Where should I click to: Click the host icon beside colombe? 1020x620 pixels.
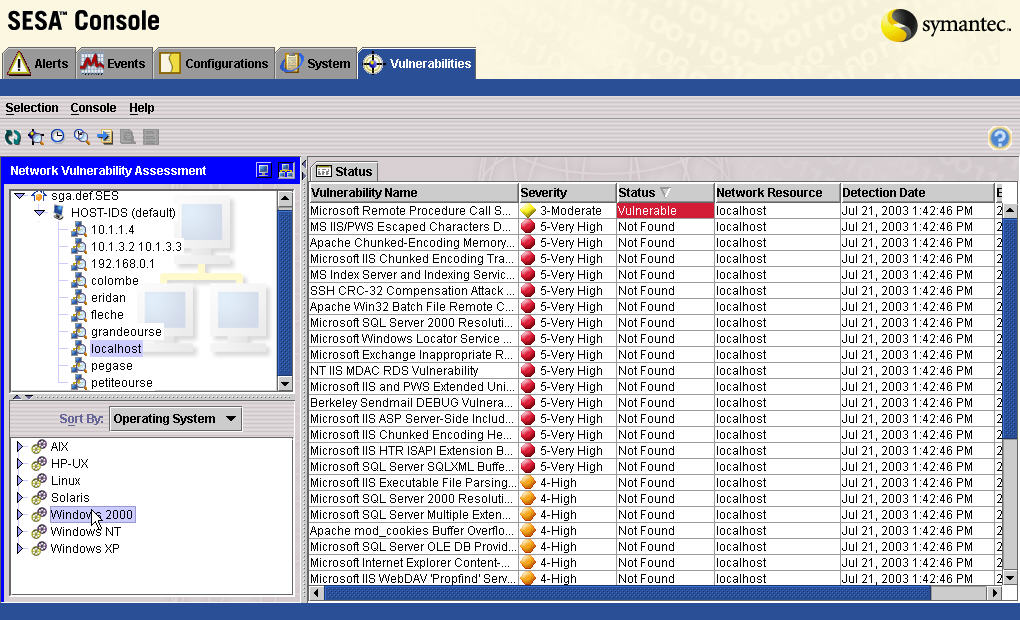point(79,280)
